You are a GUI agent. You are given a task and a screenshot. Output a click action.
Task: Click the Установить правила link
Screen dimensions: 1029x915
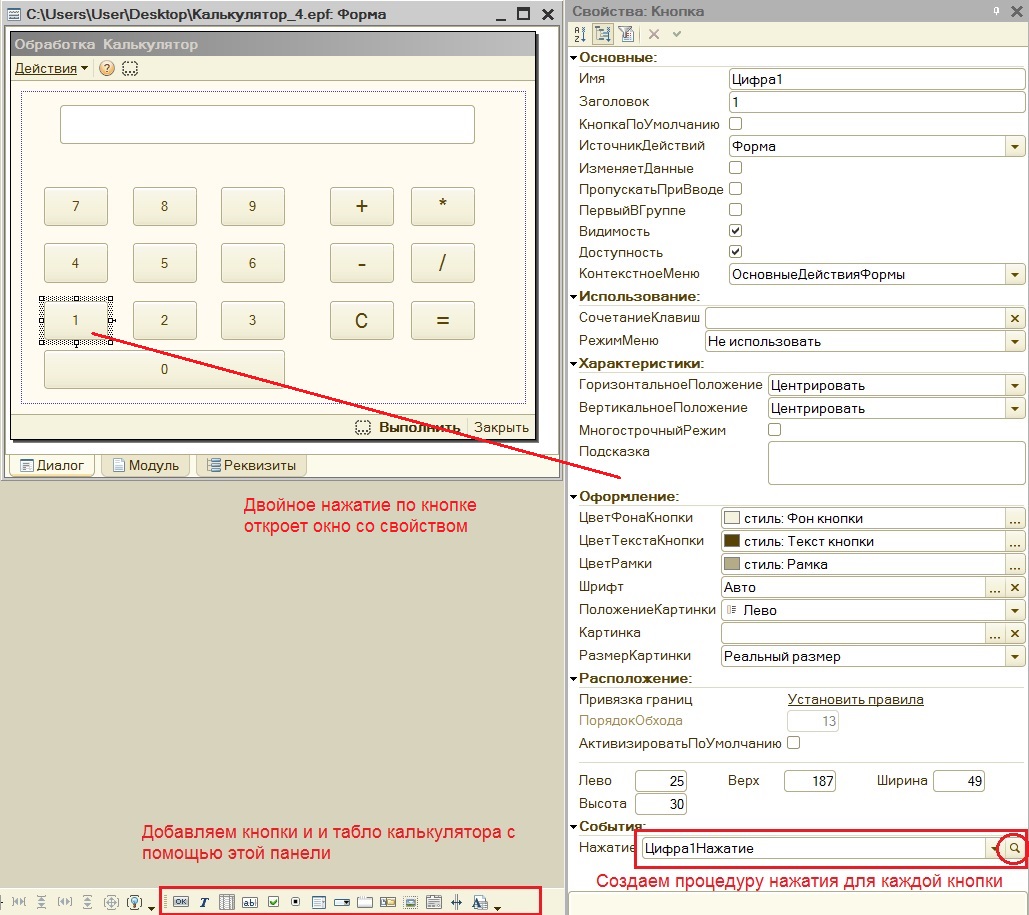[x=855, y=700]
